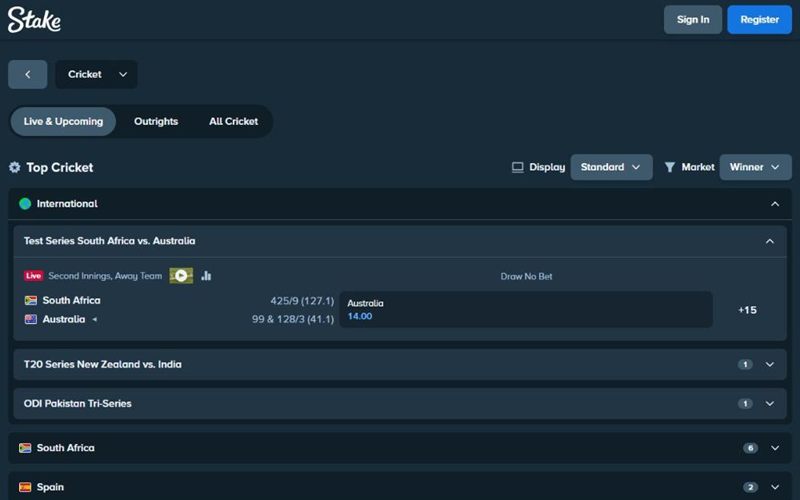Click the T20 Series event count badge
The image size is (800, 500).
(745, 364)
